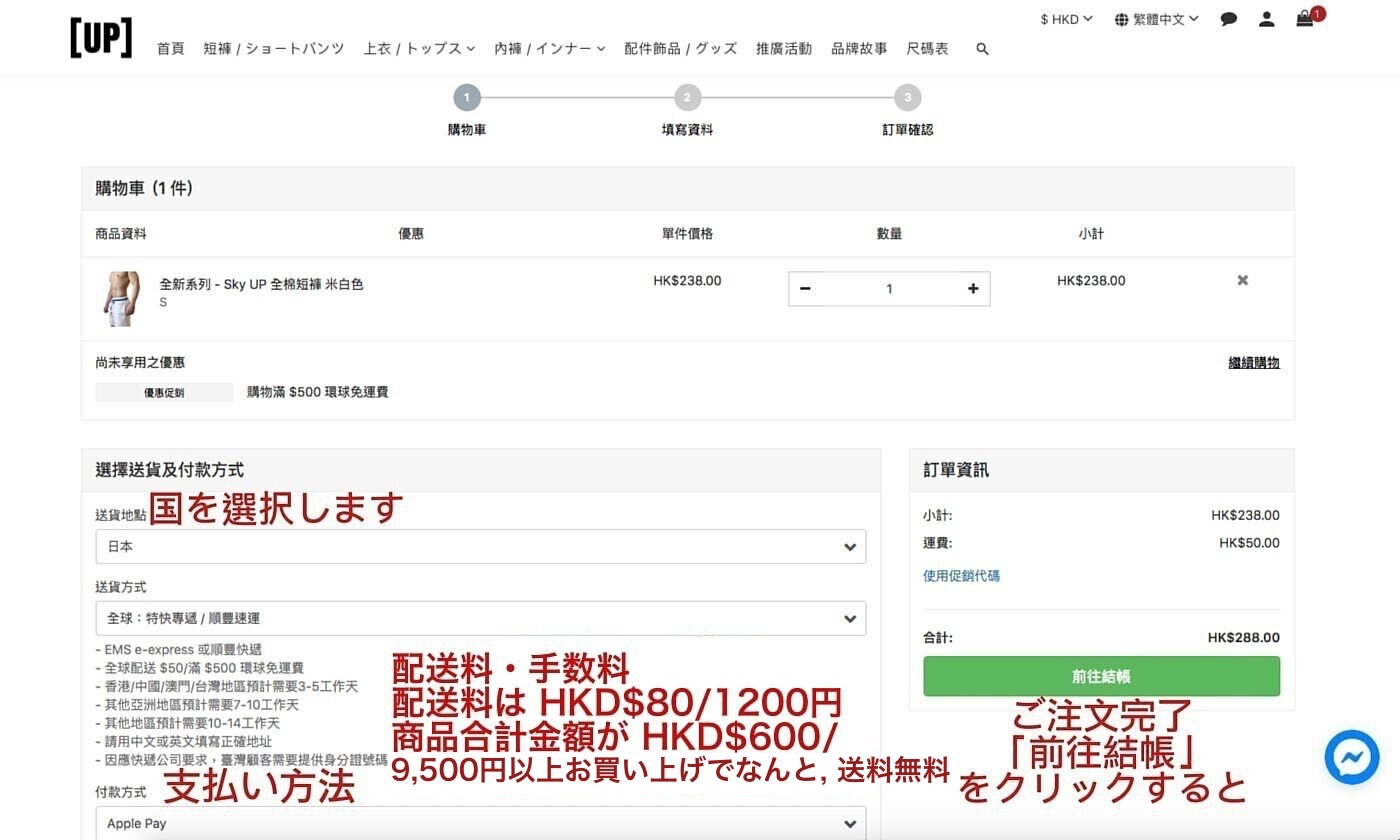Image resolution: width=1400 pixels, height=840 pixels.
Task: Open the shopping cart icon
Action: tap(1305, 19)
